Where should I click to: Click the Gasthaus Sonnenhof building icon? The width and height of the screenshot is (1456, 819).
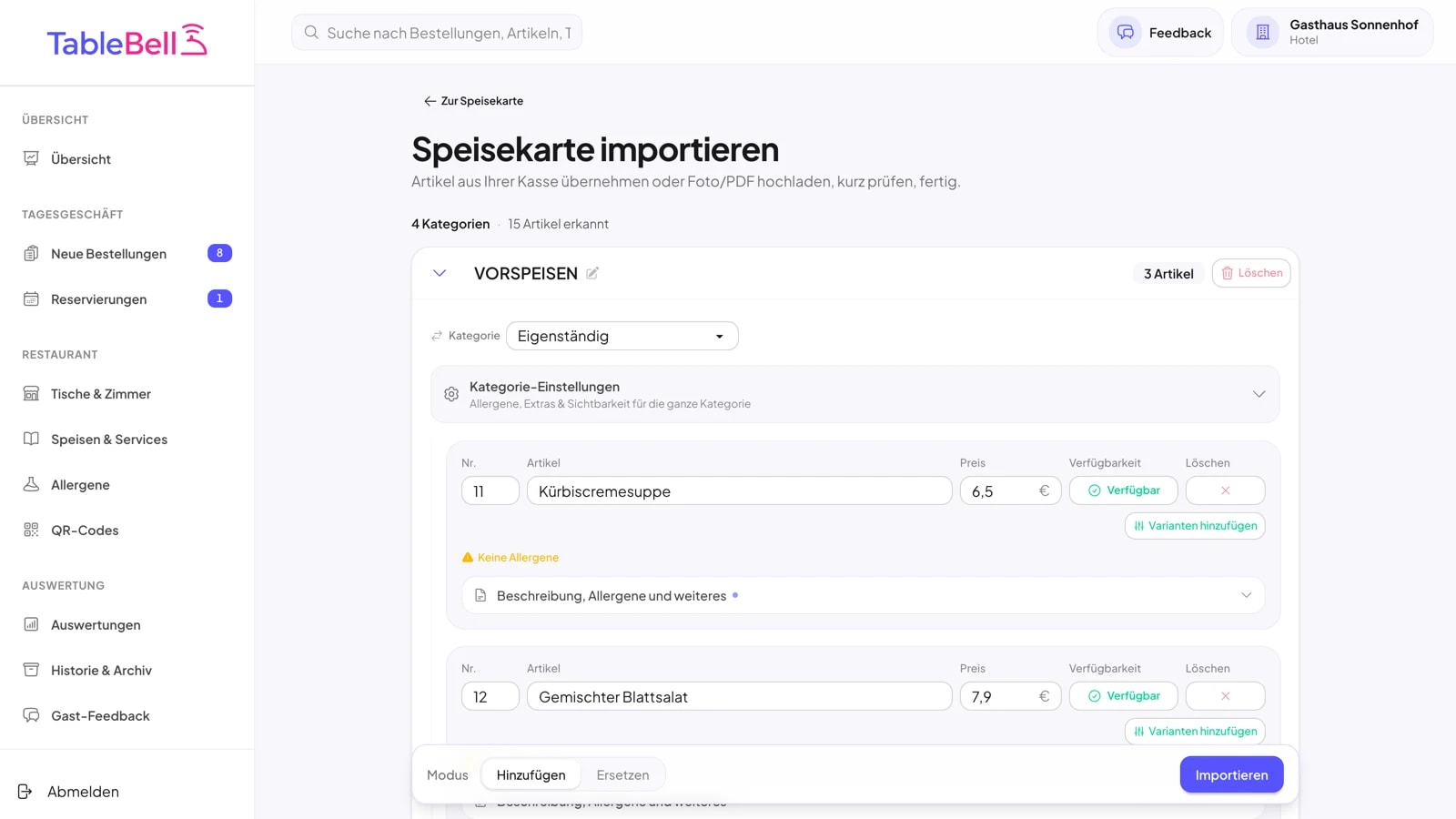1262,33
